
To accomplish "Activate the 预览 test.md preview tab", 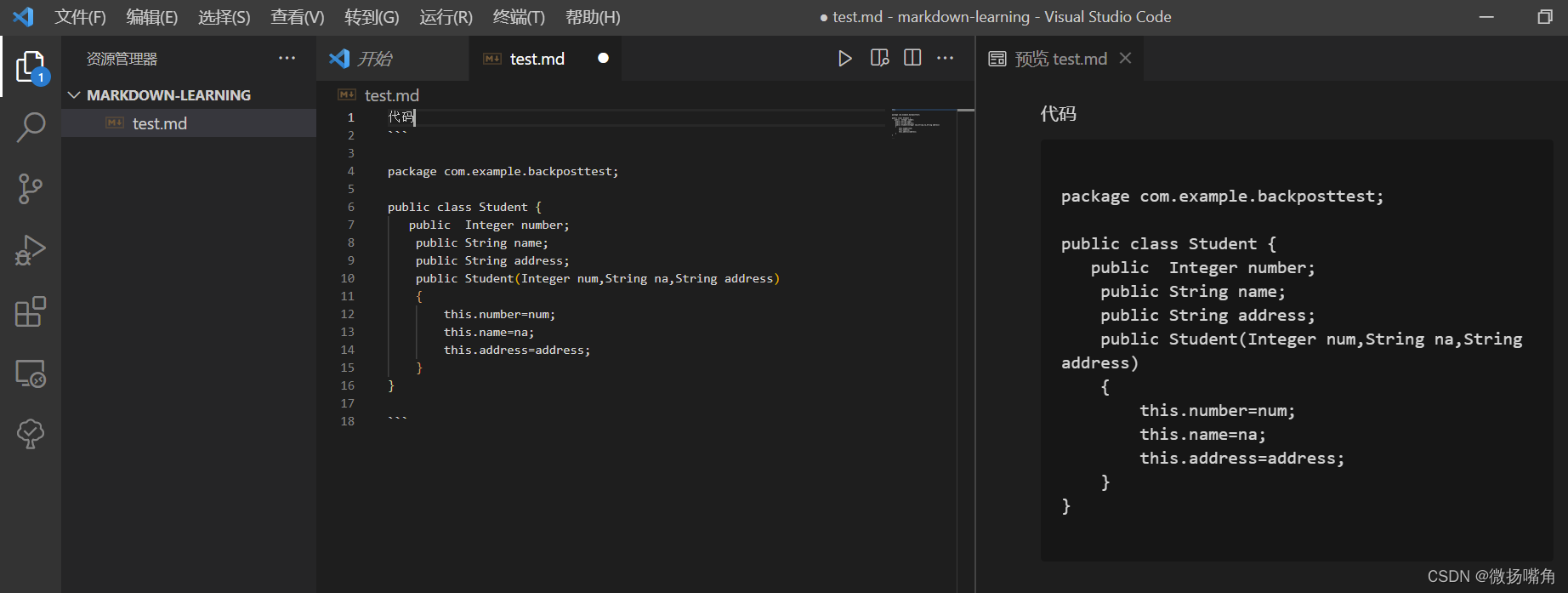I will [x=1060, y=58].
